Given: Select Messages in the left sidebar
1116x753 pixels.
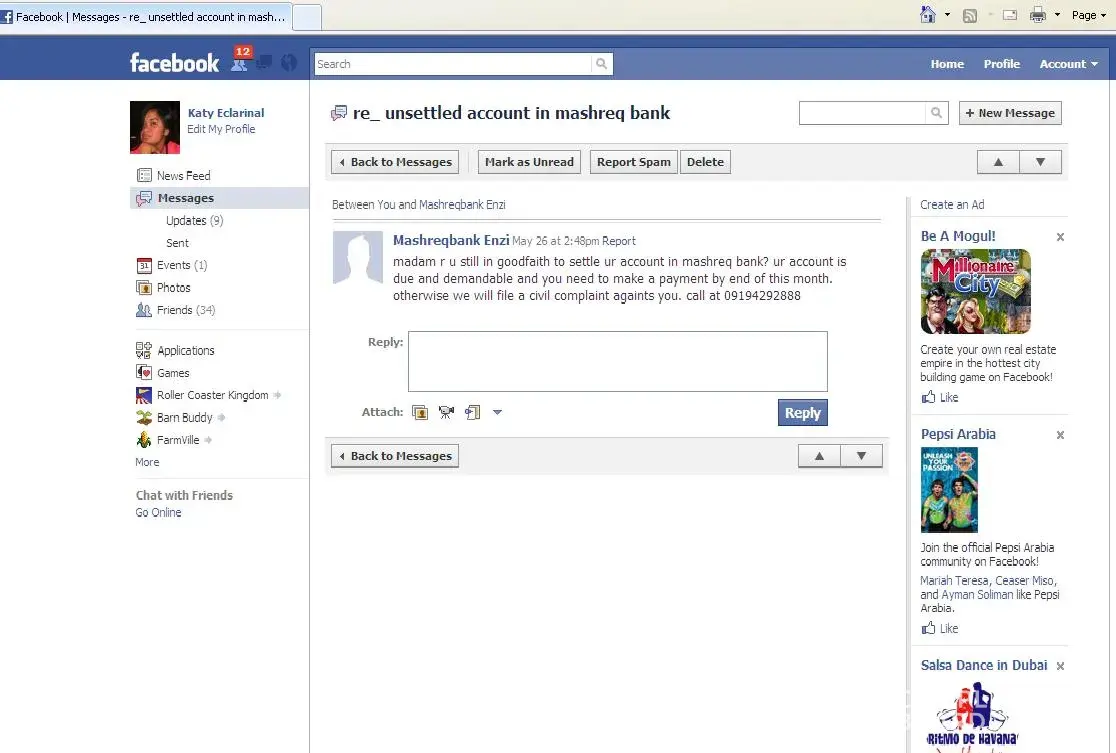Looking at the screenshot, I should tap(220, 198).
